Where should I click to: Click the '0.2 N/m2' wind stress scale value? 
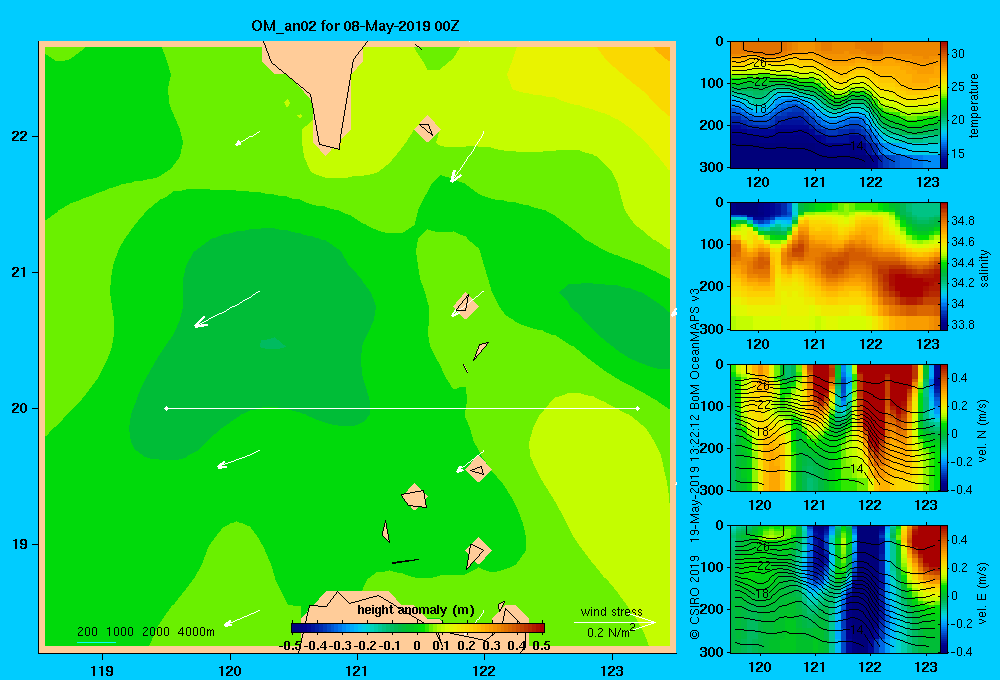(610, 632)
